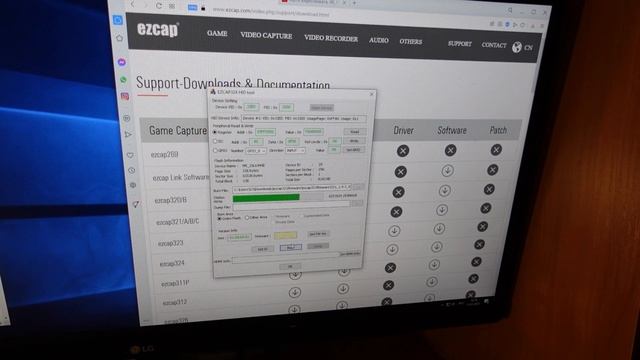The height and width of the screenshot is (360, 640).
Task: Click the Read button in HID tool
Action: [354, 131]
